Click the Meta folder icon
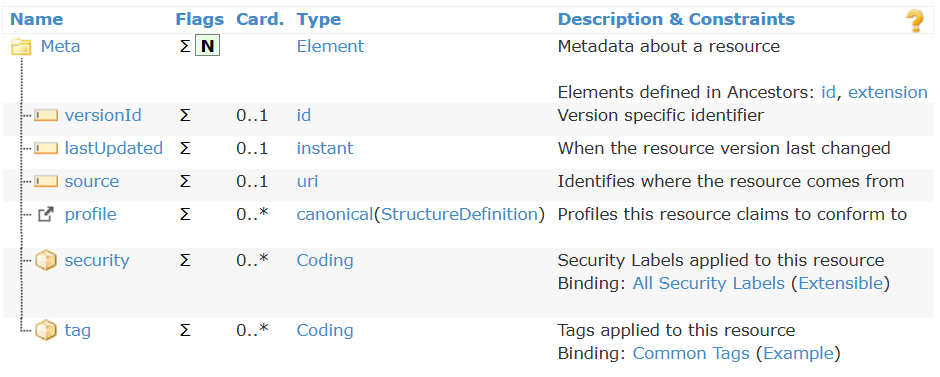 coord(21,47)
